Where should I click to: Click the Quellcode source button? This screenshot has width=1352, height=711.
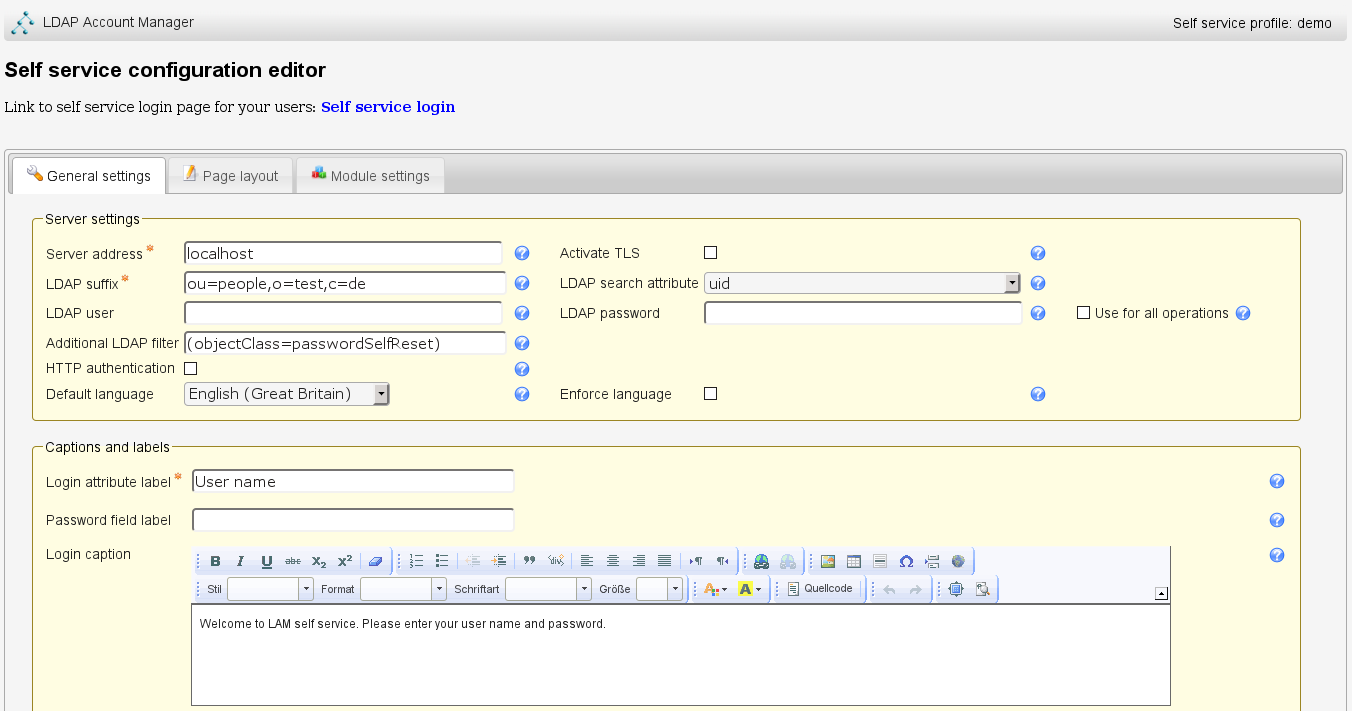click(821, 589)
